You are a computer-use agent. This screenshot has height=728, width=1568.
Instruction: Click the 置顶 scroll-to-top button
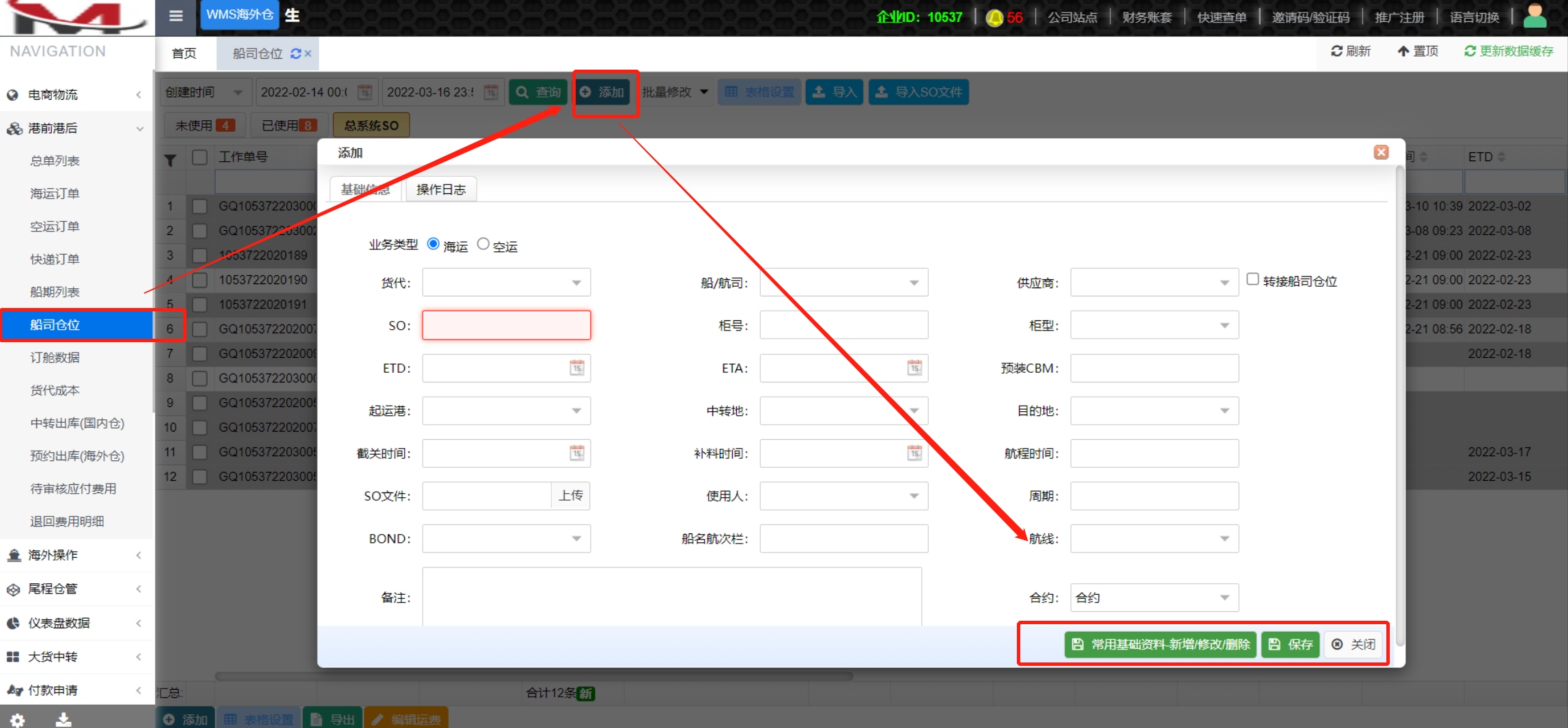[x=1418, y=51]
